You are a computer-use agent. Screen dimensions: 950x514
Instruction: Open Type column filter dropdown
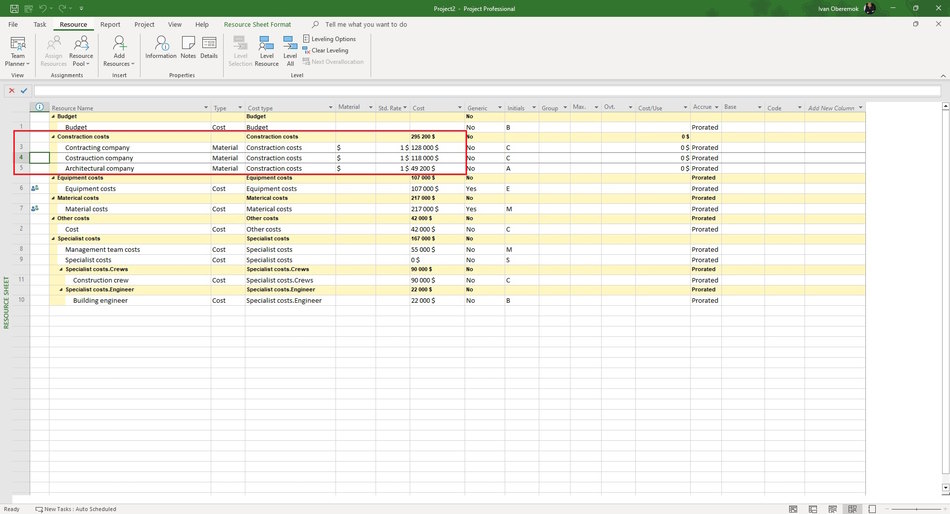pyautogui.click(x=240, y=107)
